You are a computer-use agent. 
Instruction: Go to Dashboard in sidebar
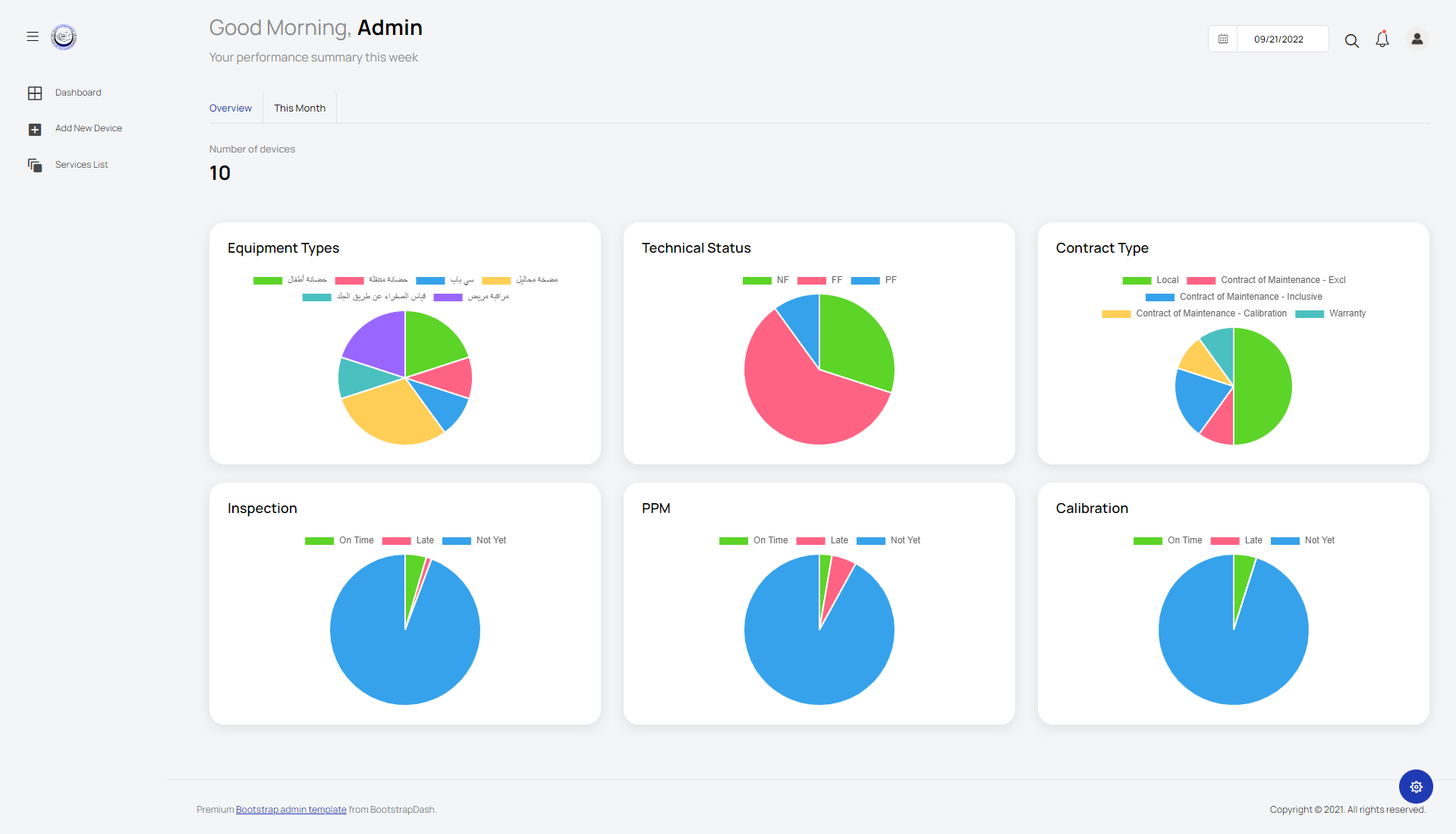click(x=78, y=93)
